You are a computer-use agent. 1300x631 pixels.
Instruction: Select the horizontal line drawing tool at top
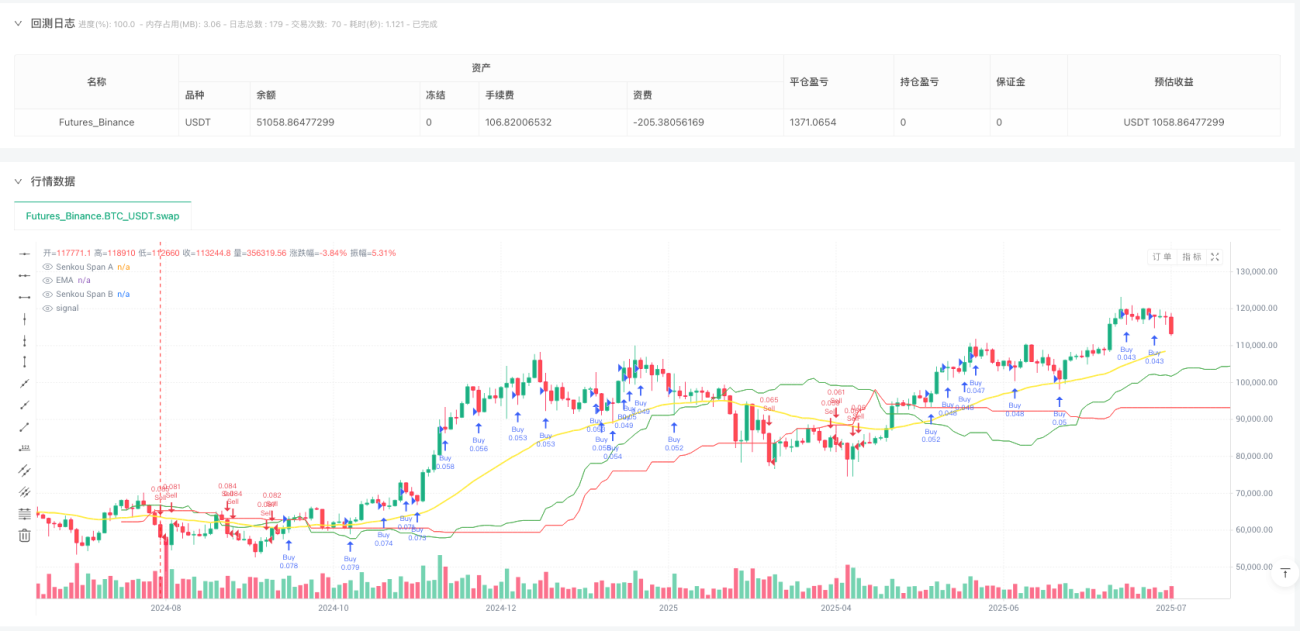click(24, 253)
